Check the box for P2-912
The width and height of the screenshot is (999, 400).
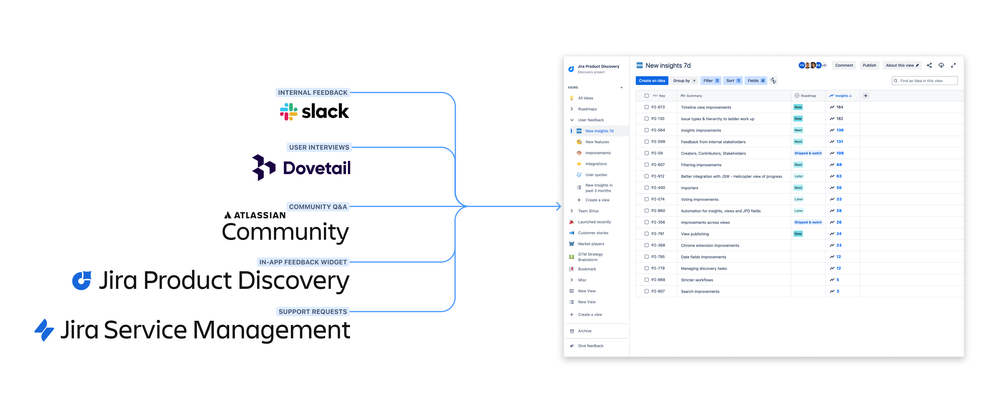click(646, 176)
